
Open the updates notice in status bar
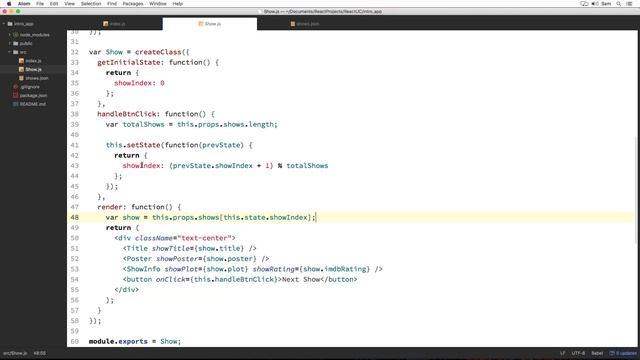point(623,353)
